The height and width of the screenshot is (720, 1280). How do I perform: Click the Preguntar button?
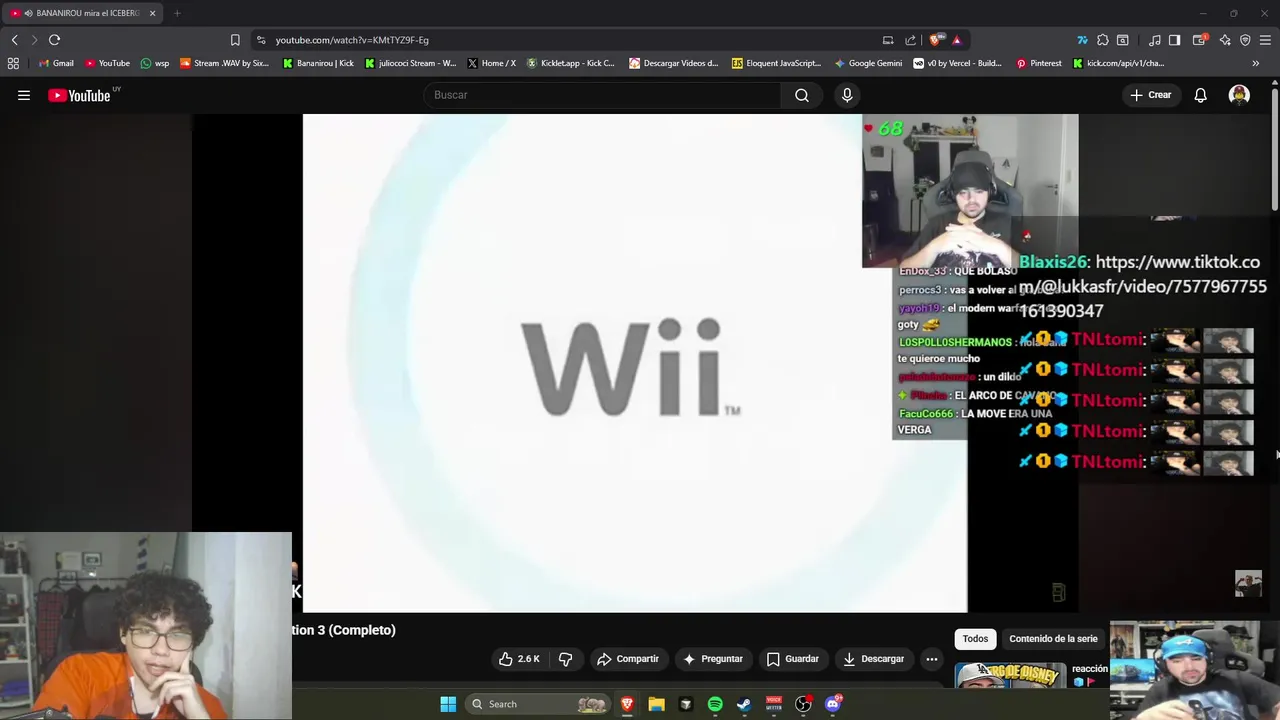coord(713,659)
